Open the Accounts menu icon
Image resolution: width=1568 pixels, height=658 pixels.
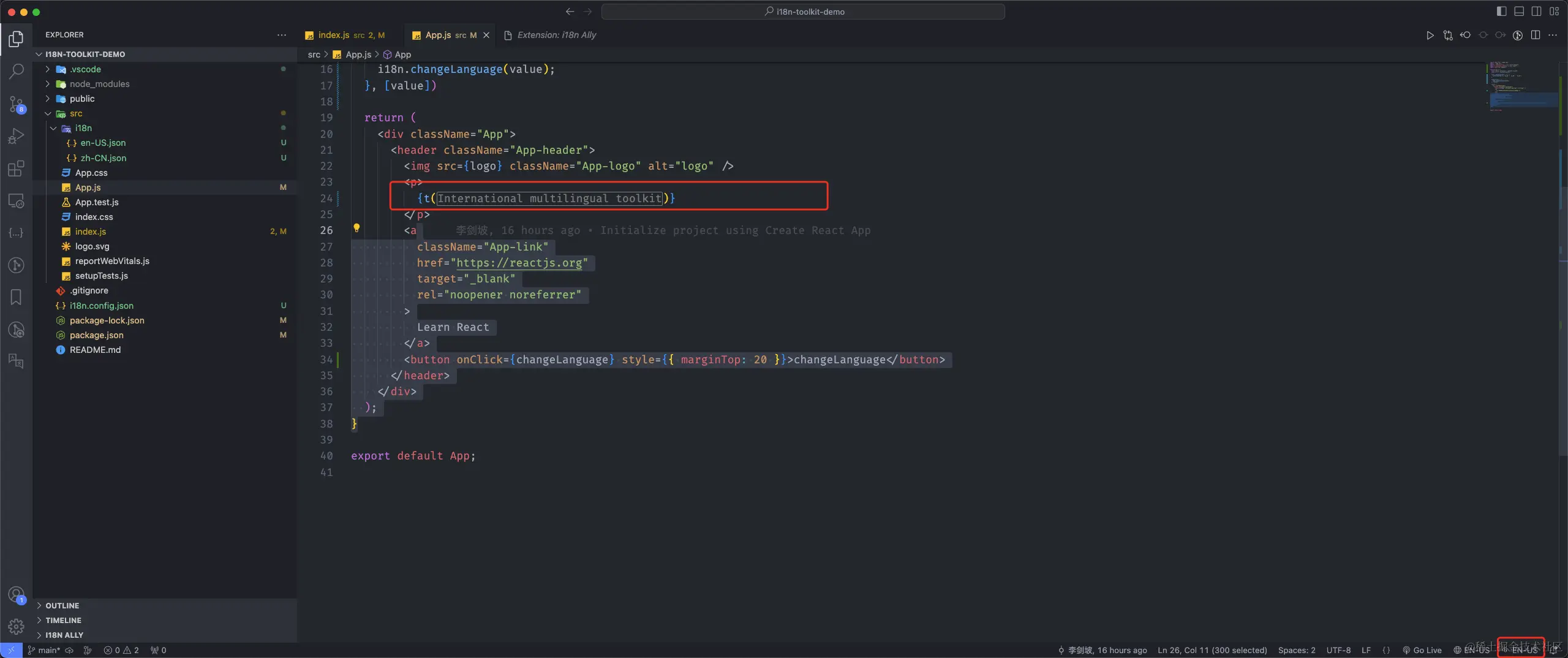(17, 594)
